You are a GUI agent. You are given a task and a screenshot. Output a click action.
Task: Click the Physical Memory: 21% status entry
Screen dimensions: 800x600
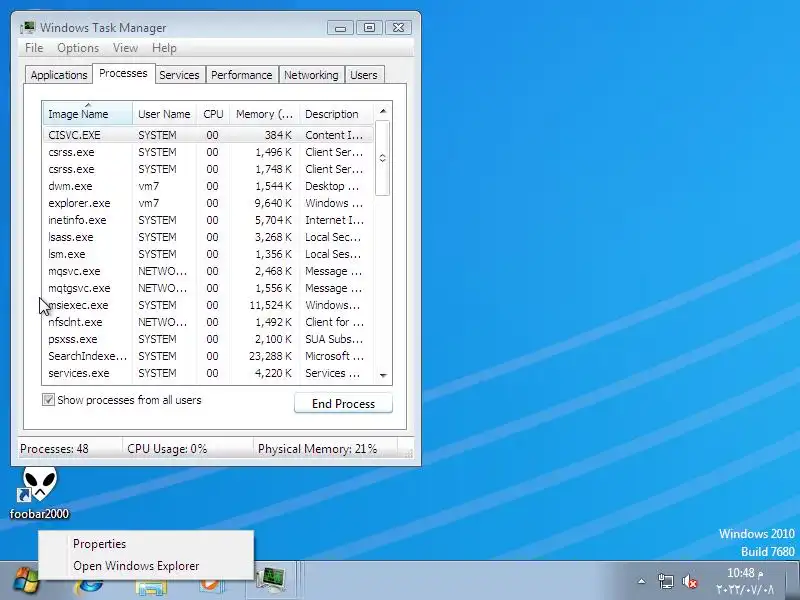click(x=317, y=449)
